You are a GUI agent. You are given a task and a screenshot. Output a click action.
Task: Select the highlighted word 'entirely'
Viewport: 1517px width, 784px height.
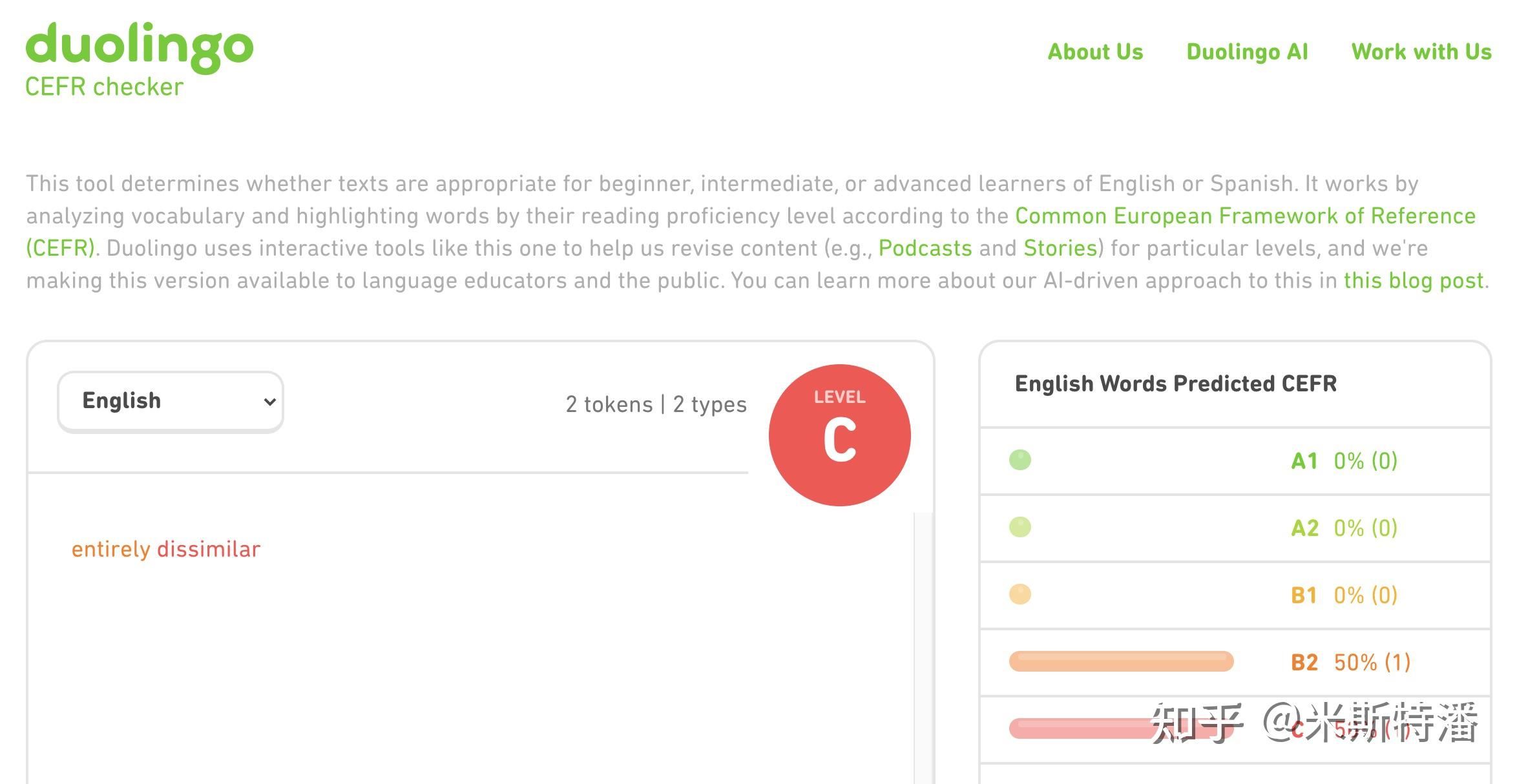coord(111,550)
